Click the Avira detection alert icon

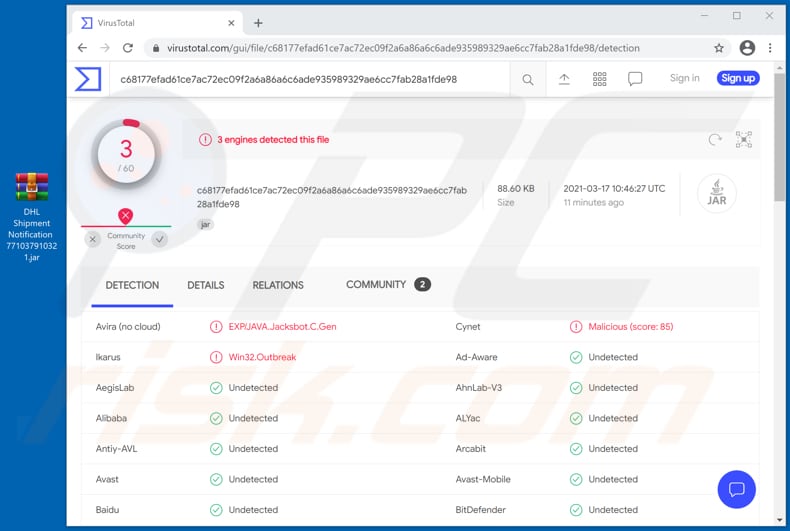click(216, 327)
